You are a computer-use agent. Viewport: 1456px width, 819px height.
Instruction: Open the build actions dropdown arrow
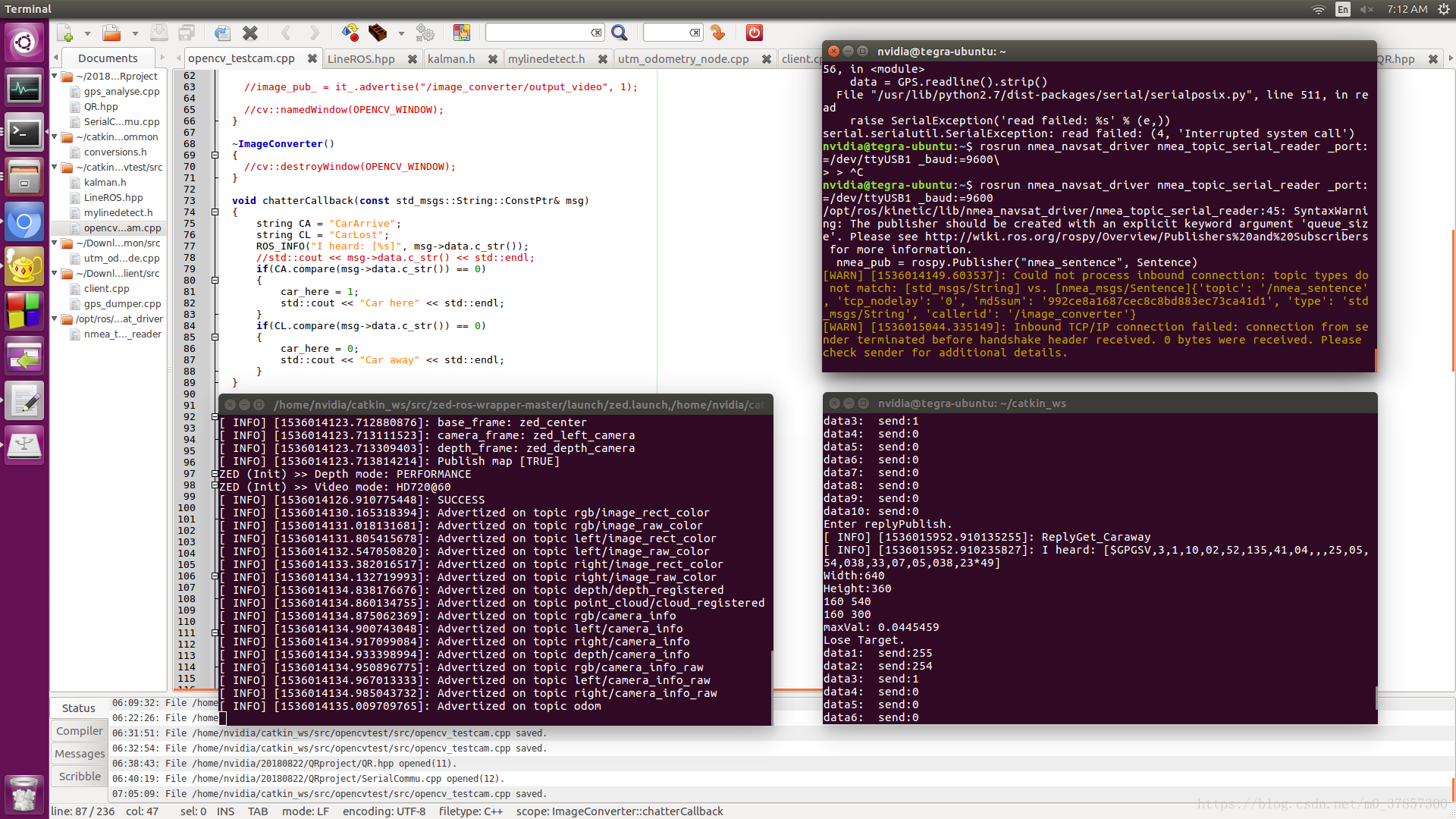click(x=401, y=33)
